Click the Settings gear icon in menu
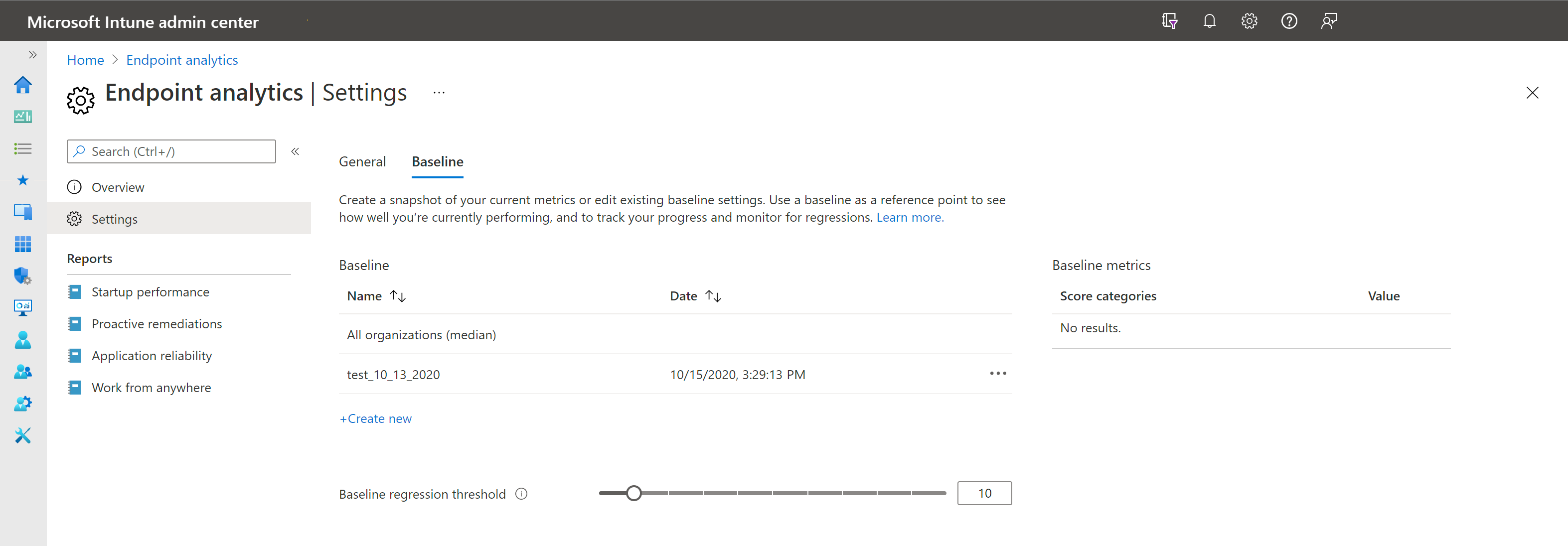This screenshot has height=546, width=1568. 74,219
